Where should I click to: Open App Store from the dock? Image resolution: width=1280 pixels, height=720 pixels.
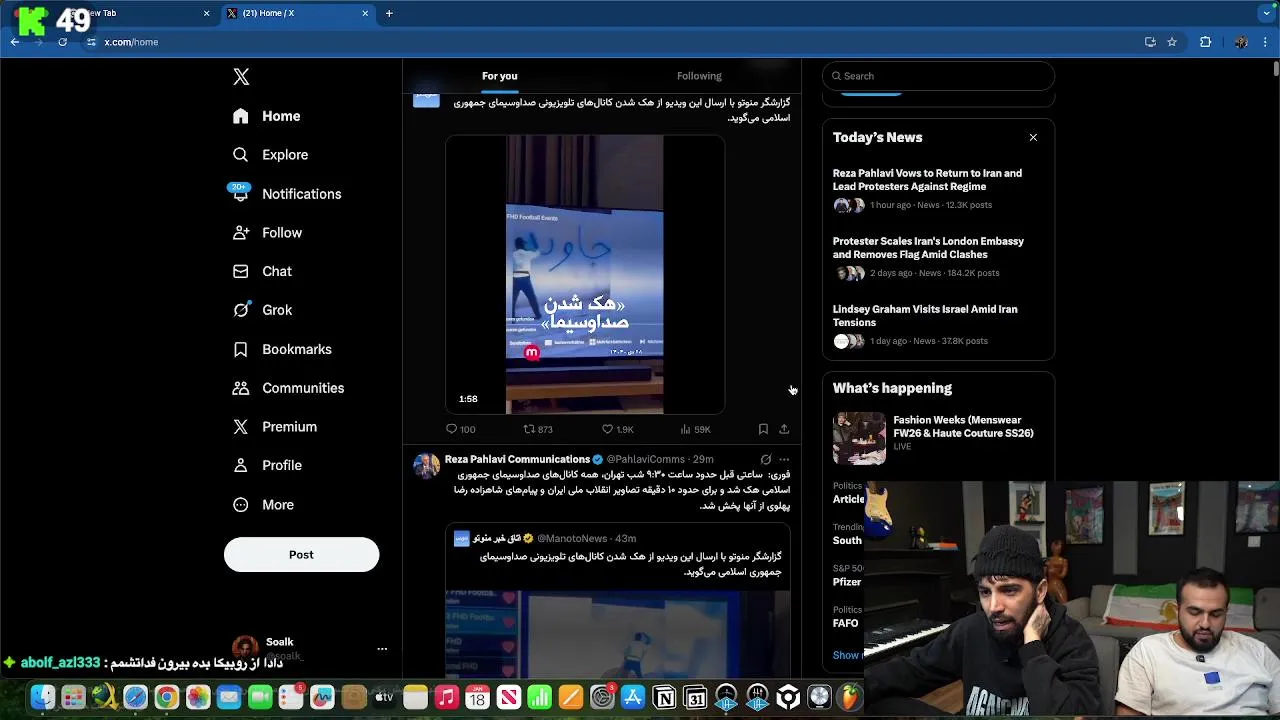coord(633,697)
